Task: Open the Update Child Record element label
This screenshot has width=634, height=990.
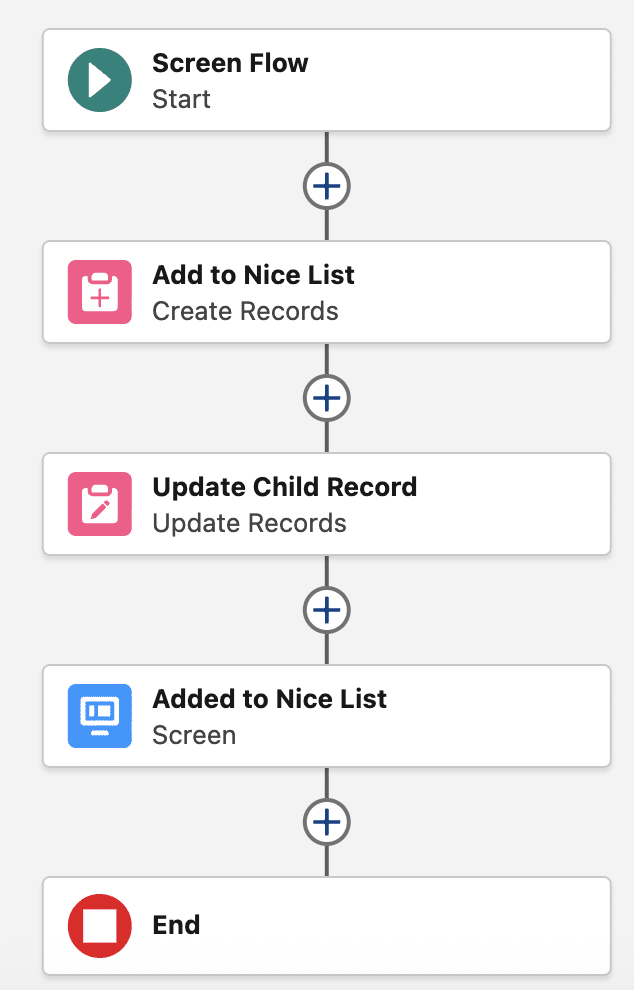Action: [284, 487]
